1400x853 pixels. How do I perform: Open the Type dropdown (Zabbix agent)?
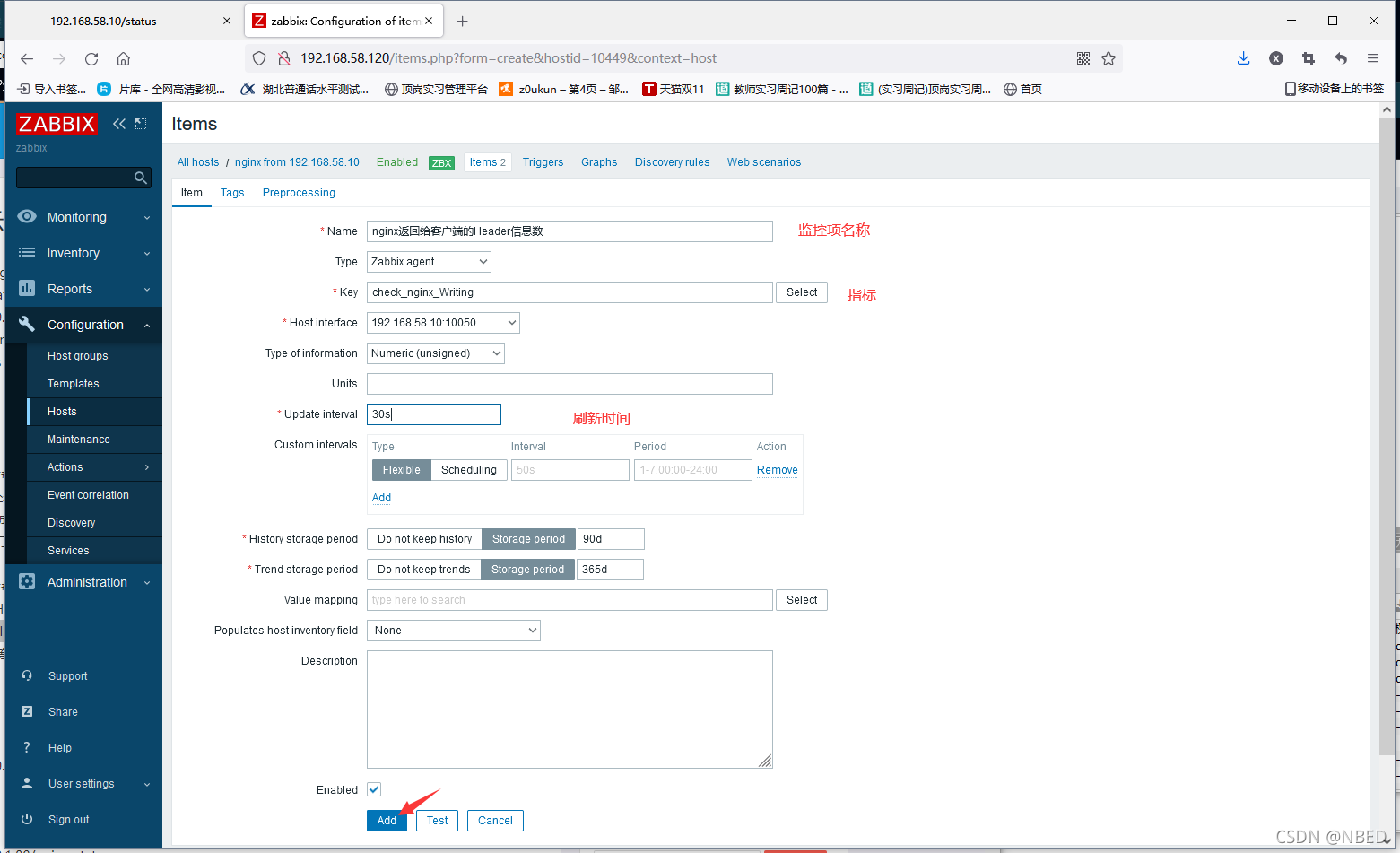click(429, 261)
